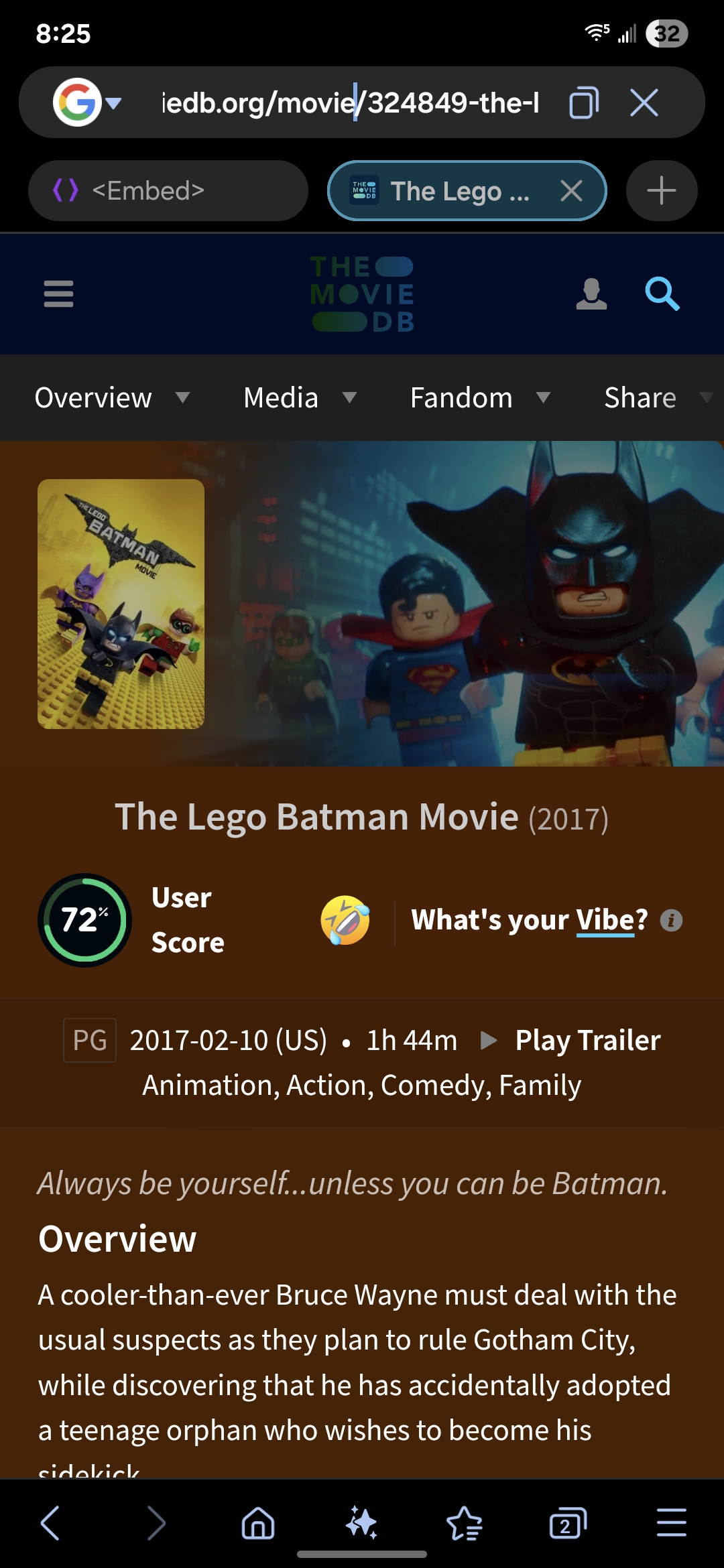Screen dimensions: 724x1568
Task: Open browser menu in bottom bar
Action: 671,1523
